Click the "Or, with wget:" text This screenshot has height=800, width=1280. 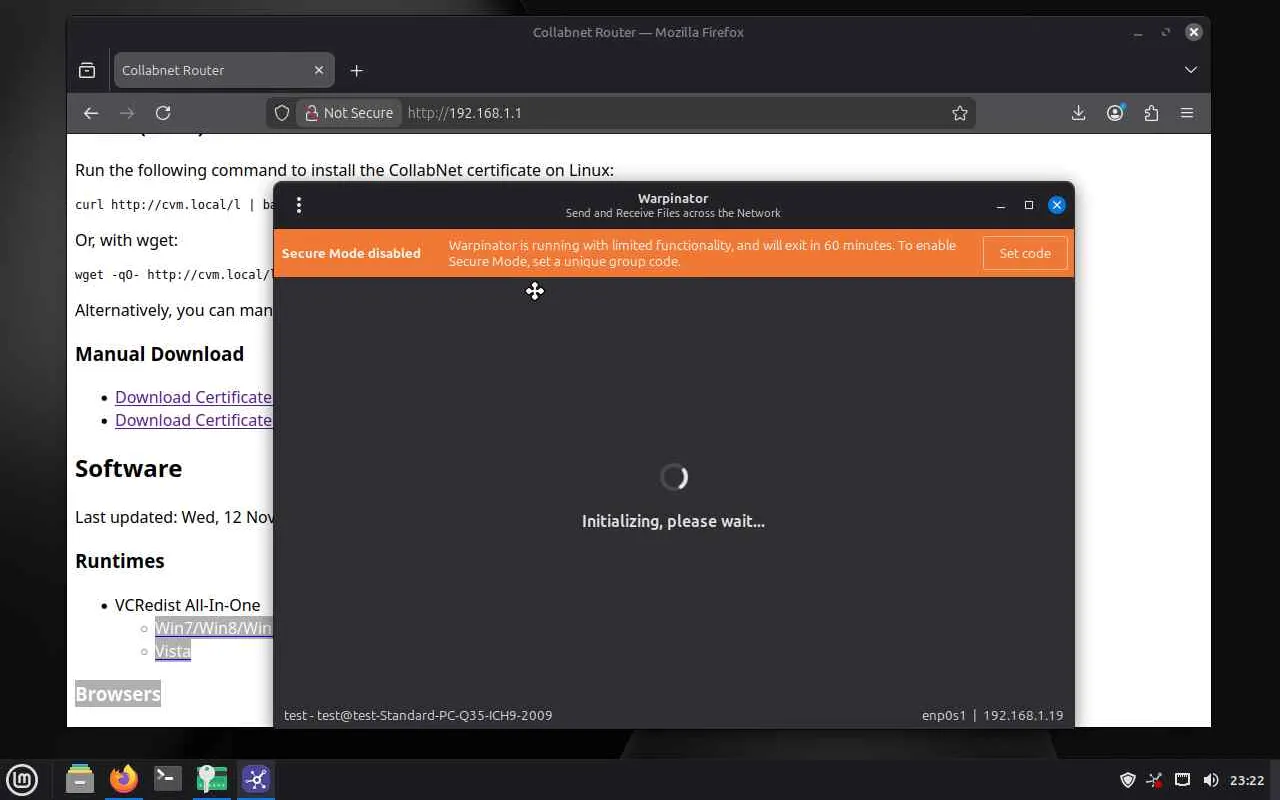tap(126, 240)
